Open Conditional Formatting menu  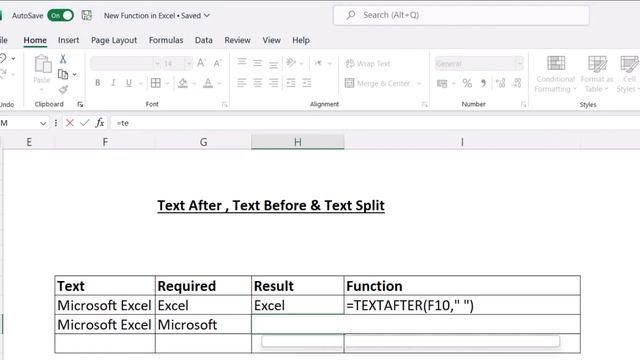coord(556,74)
